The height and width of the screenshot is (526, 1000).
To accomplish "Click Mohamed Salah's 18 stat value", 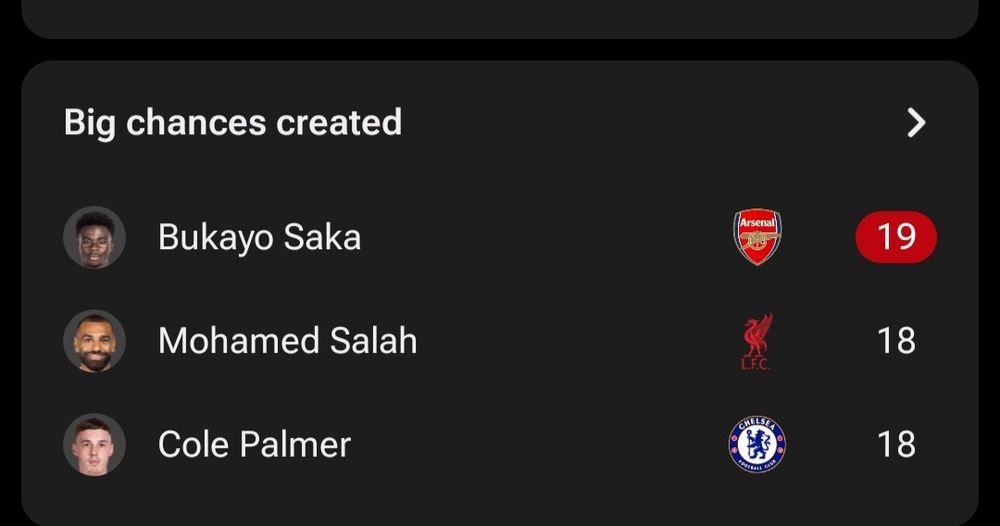I will [x=896, y=341].
